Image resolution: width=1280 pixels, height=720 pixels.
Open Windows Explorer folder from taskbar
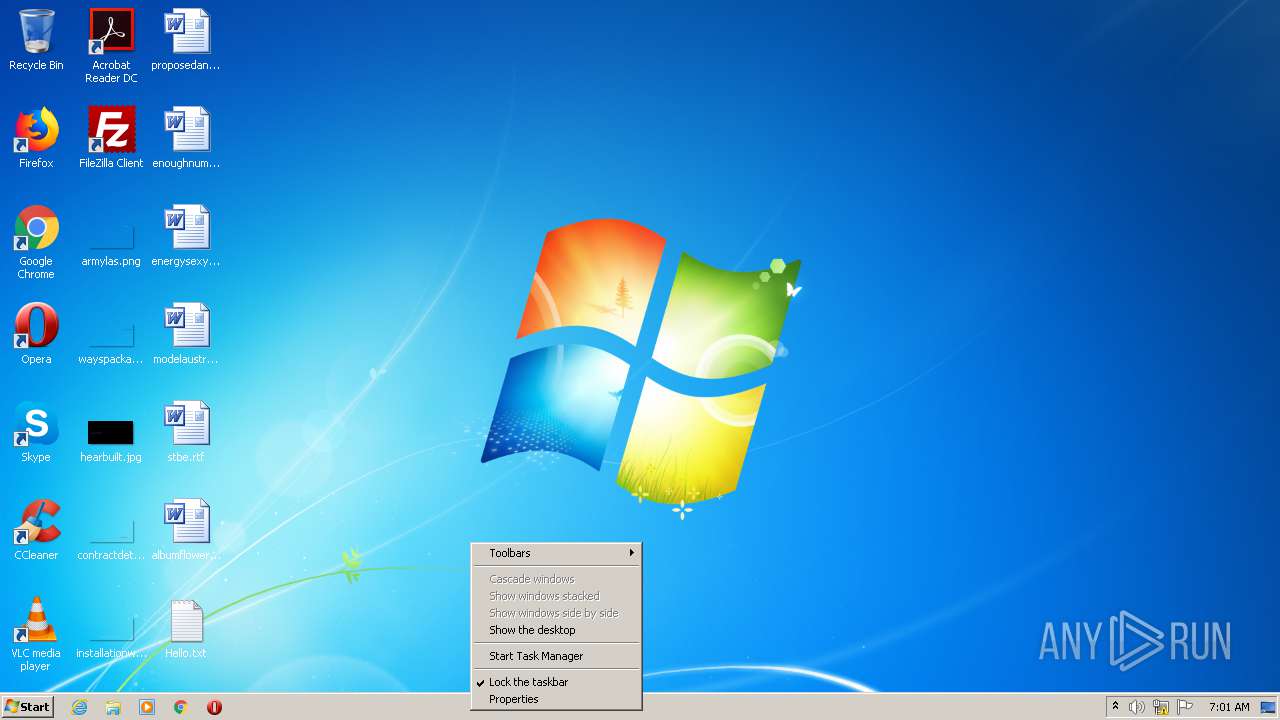(x=113, y=707)
